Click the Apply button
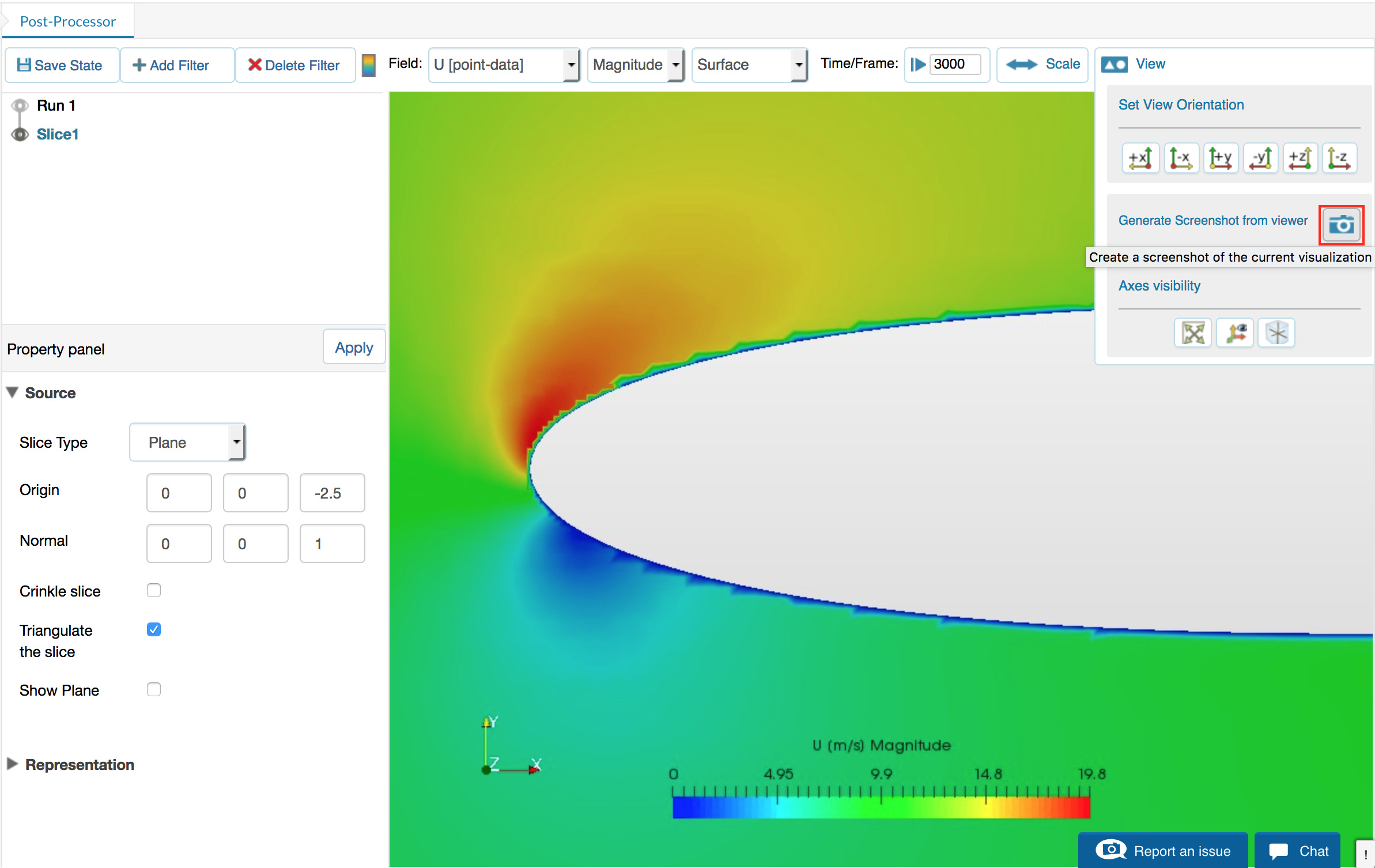Screen dimensions: 1375x868 pos(354,348)
